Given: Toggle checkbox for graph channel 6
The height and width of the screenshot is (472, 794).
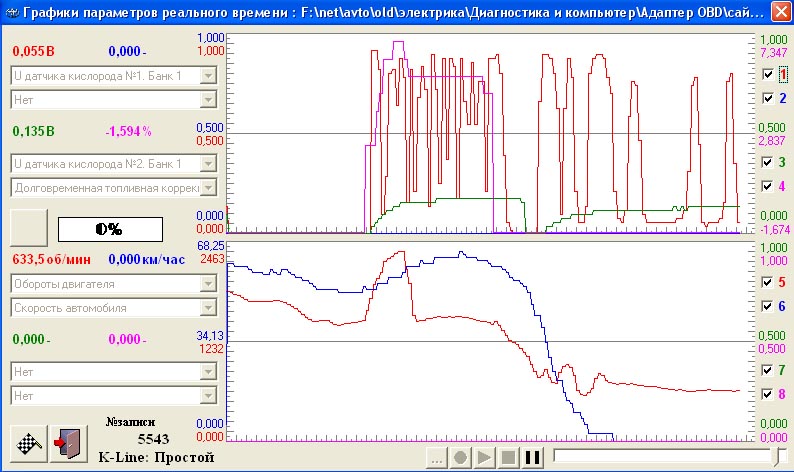Looking at the screenshot, I should click(767, 307).
